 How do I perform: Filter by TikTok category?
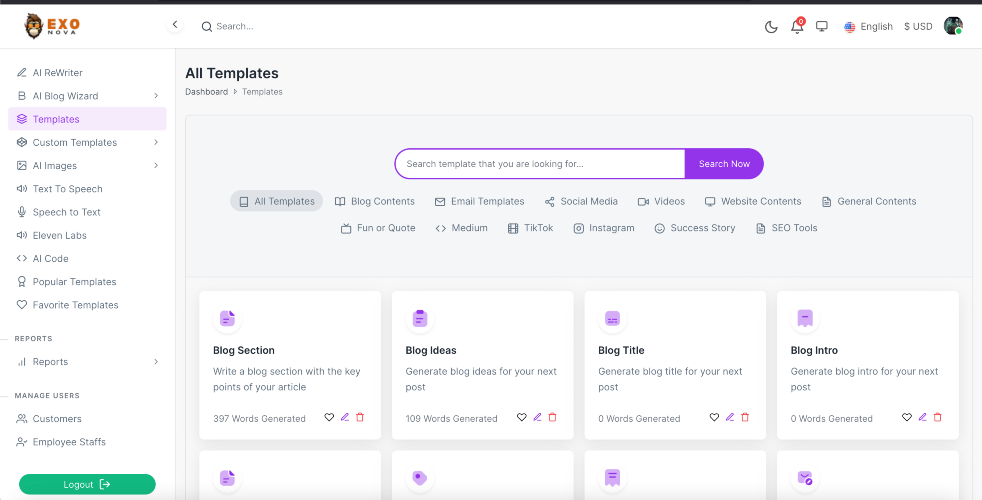530,228
